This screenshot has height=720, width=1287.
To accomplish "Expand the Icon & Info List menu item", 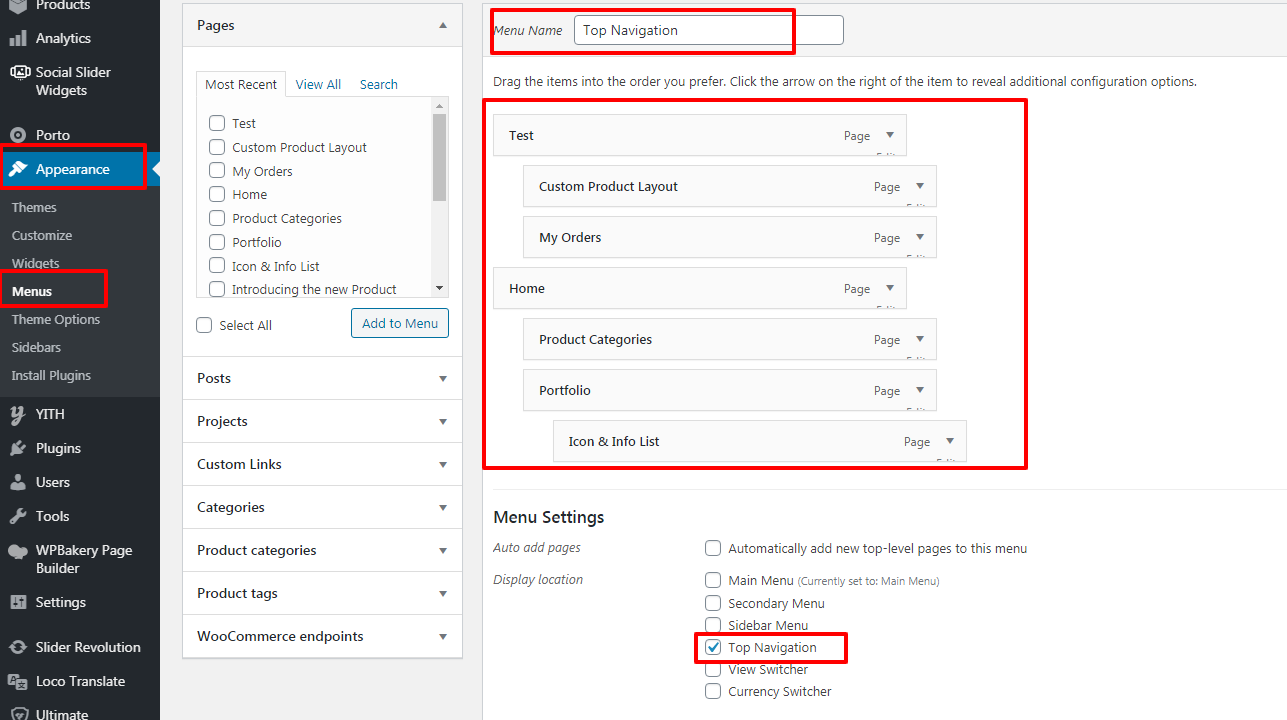I will [949, 441].
